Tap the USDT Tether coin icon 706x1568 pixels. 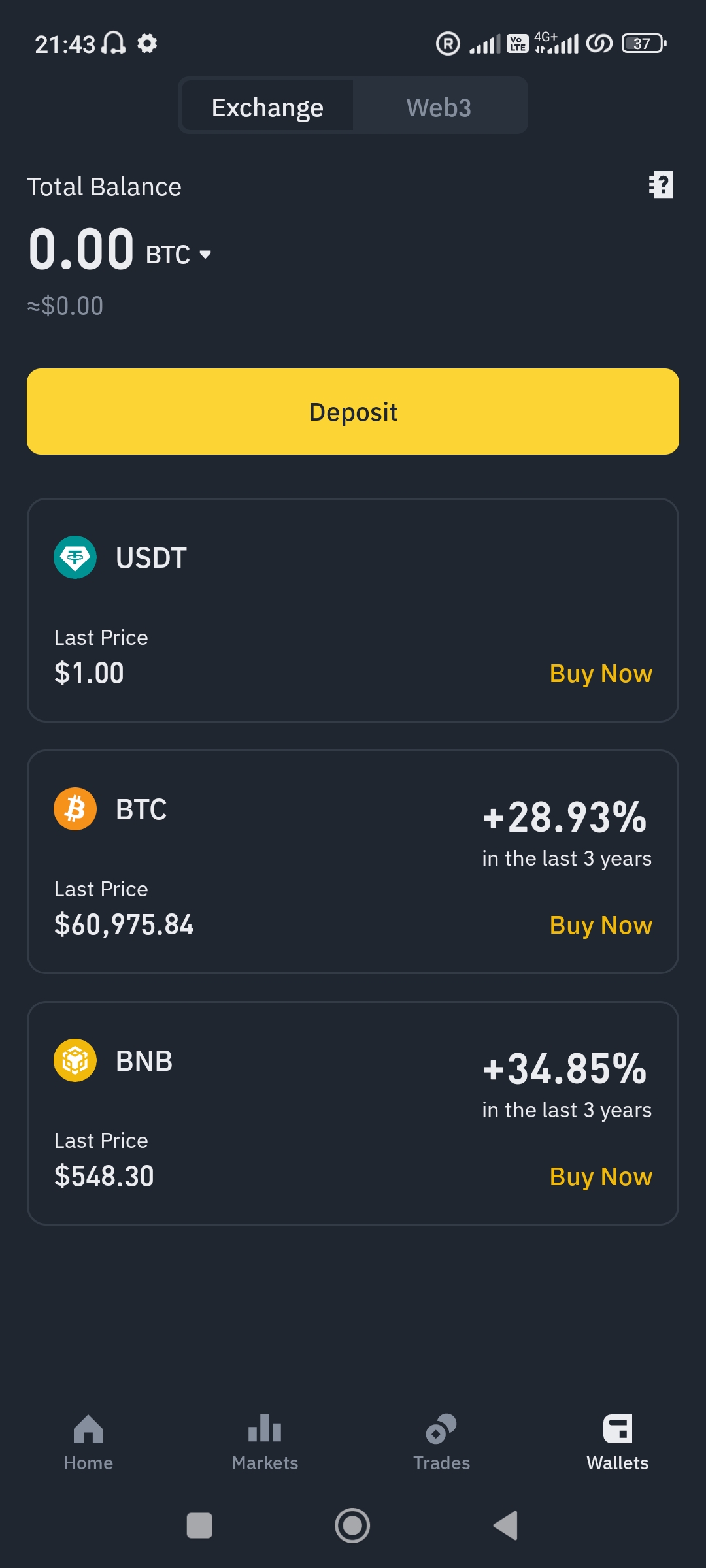click(x=75, y=557)
